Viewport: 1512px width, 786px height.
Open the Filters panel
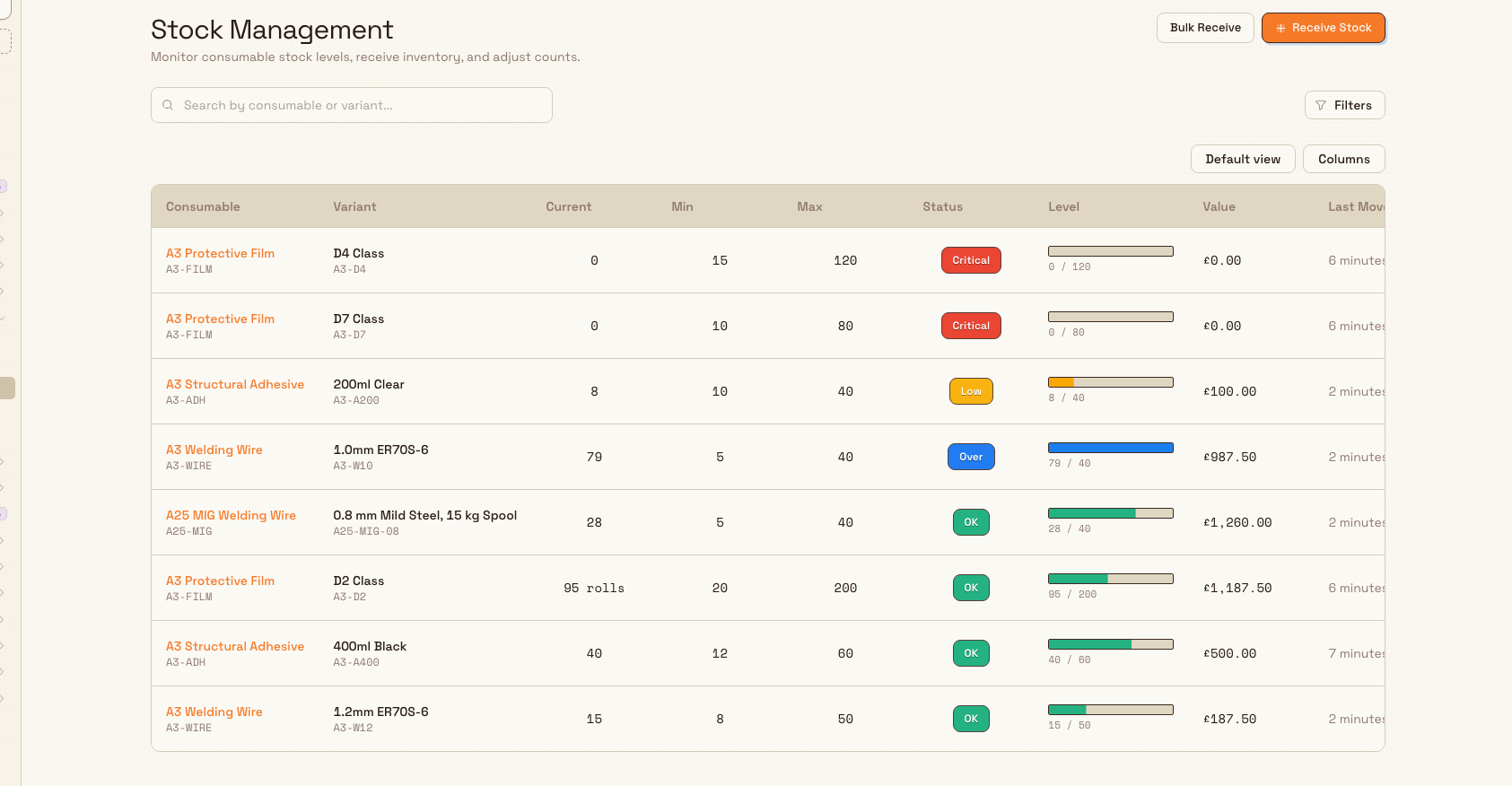pyautogui.click(x=1344, y=105)
